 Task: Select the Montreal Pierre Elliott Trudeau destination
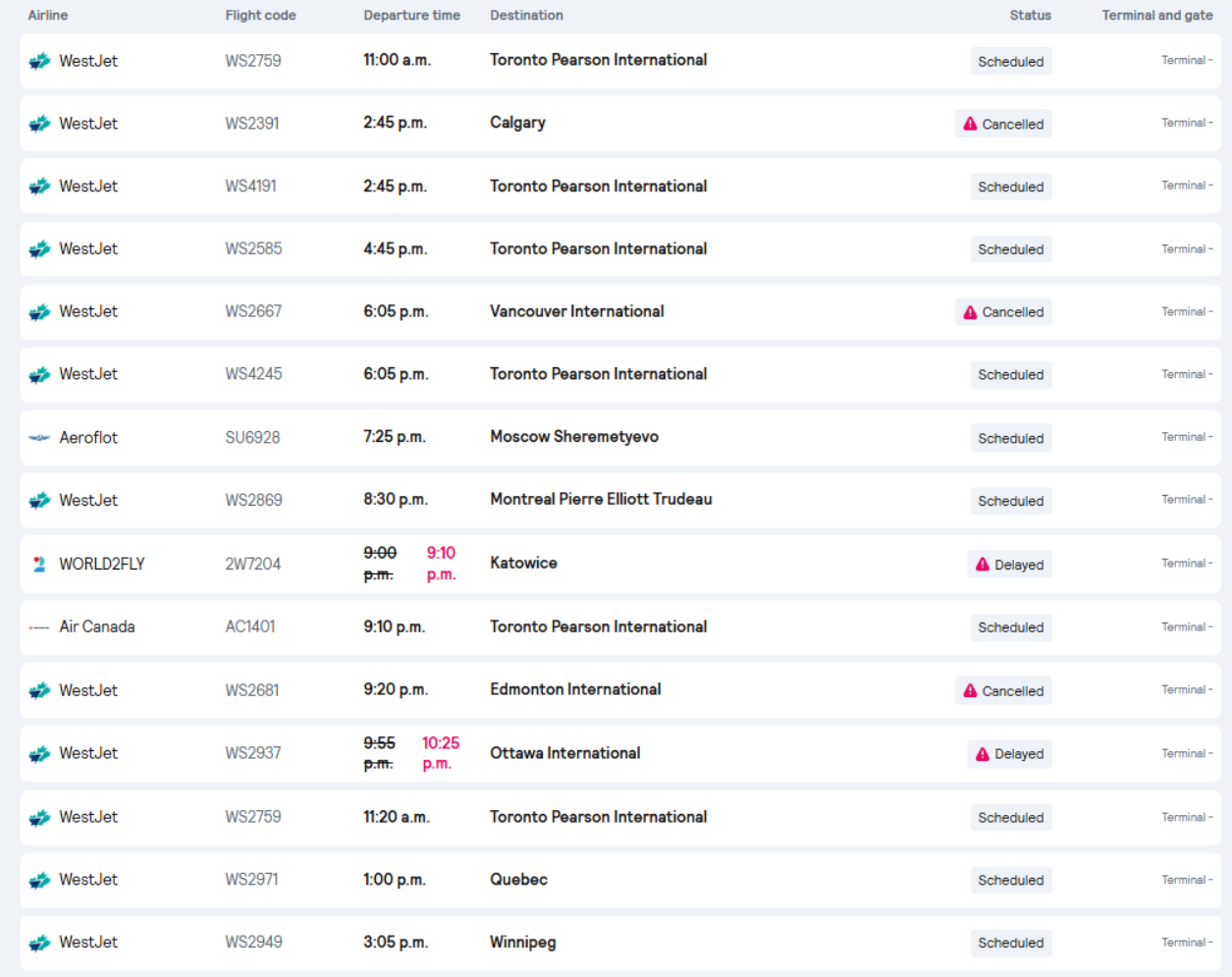601,500
